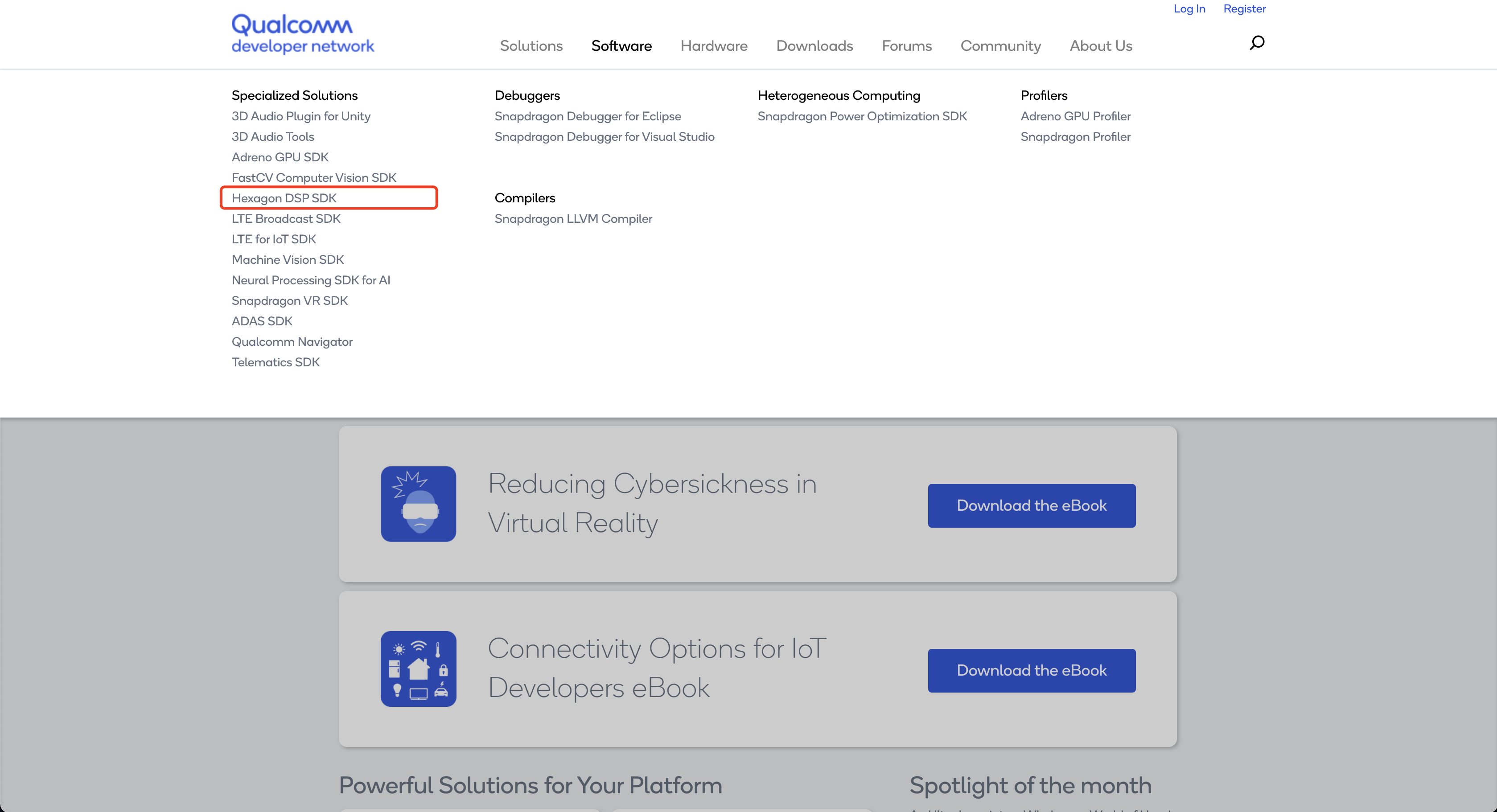Expand the Downloads menu
The image size is (1497, 812).
814,46
